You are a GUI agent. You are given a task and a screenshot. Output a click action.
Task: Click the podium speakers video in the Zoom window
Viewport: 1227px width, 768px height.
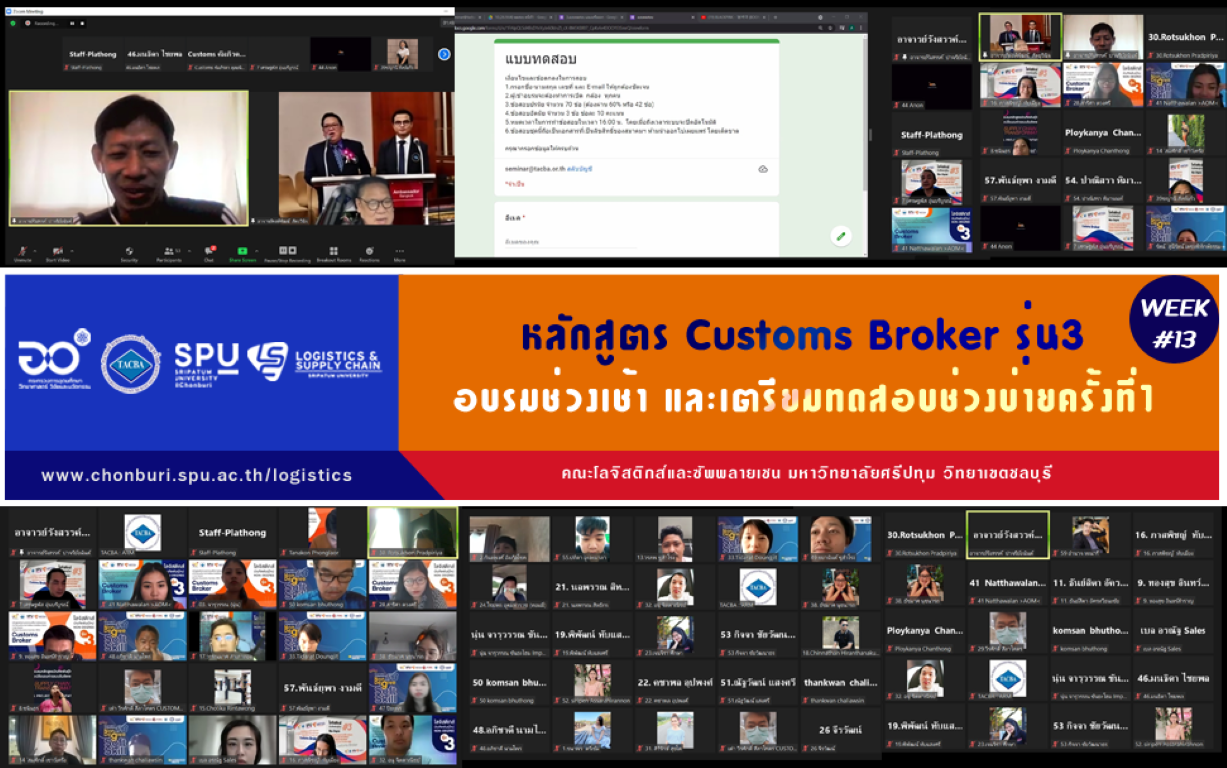[366, 157]
